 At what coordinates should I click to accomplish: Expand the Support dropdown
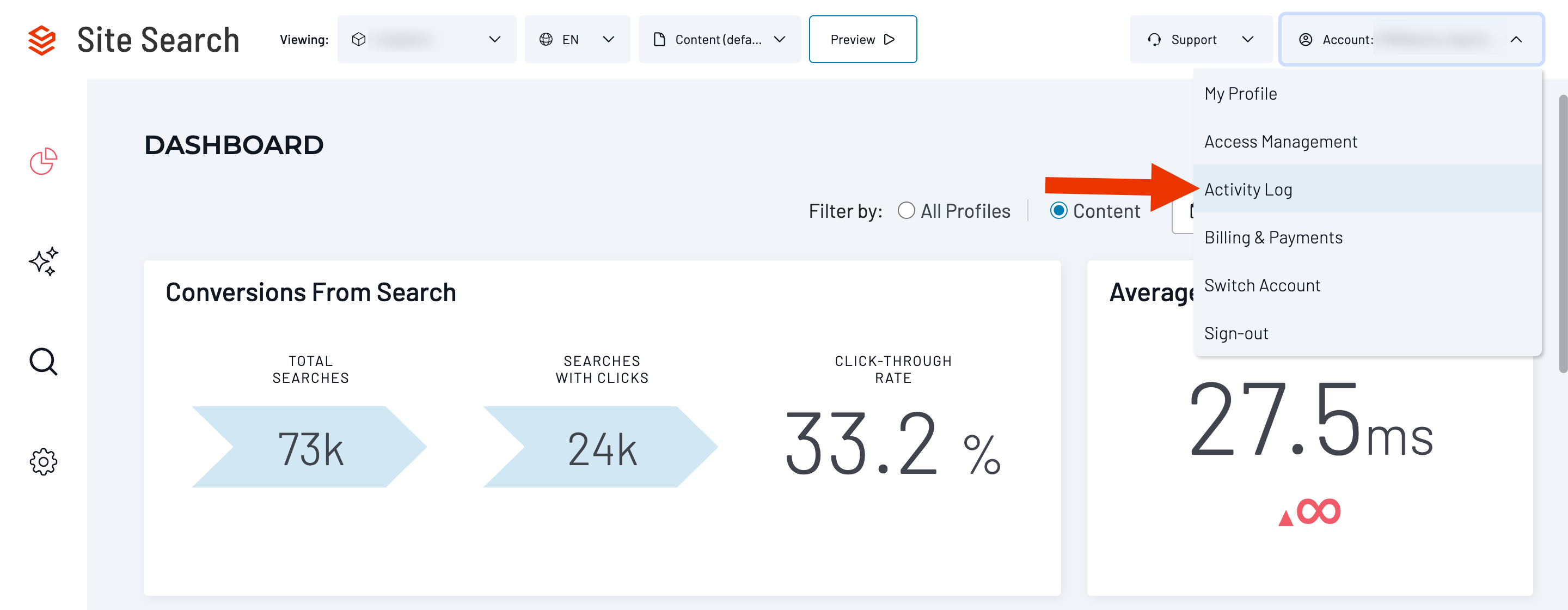1201,40
